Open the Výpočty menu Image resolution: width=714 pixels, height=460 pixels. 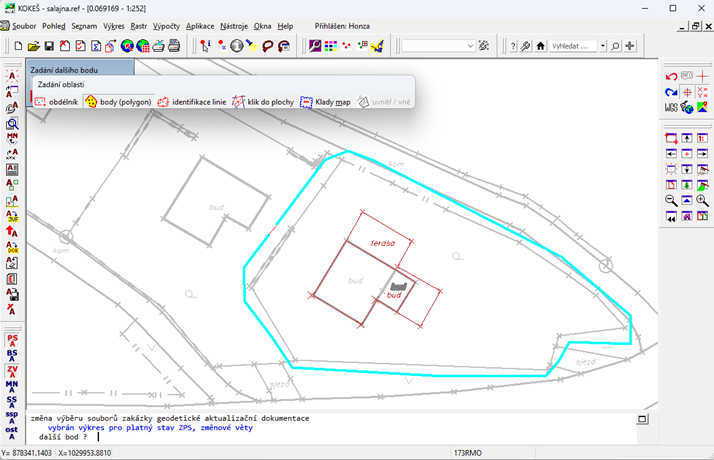tap(166, 26)
